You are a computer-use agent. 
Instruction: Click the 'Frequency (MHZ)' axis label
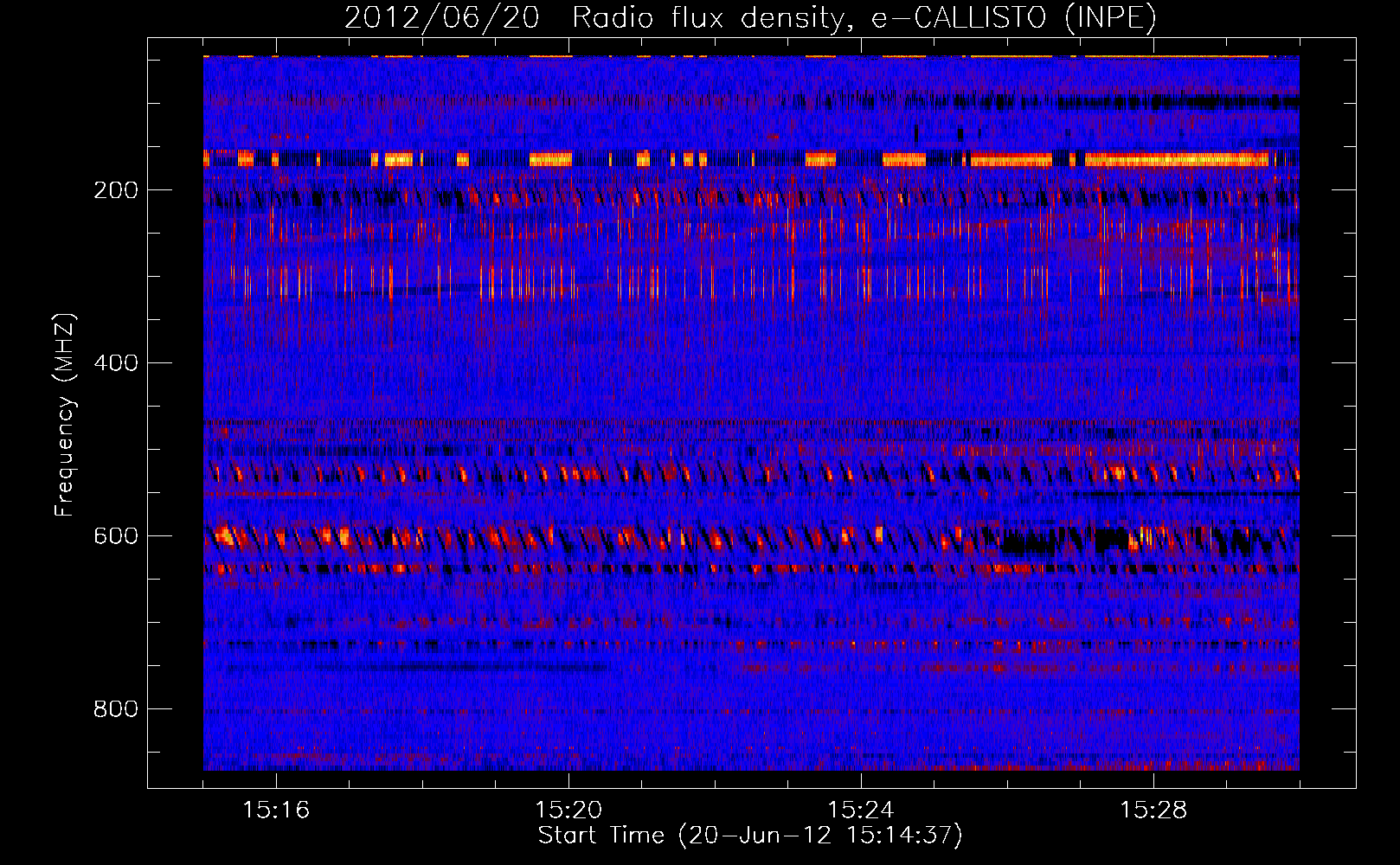[x=65, y=415]
